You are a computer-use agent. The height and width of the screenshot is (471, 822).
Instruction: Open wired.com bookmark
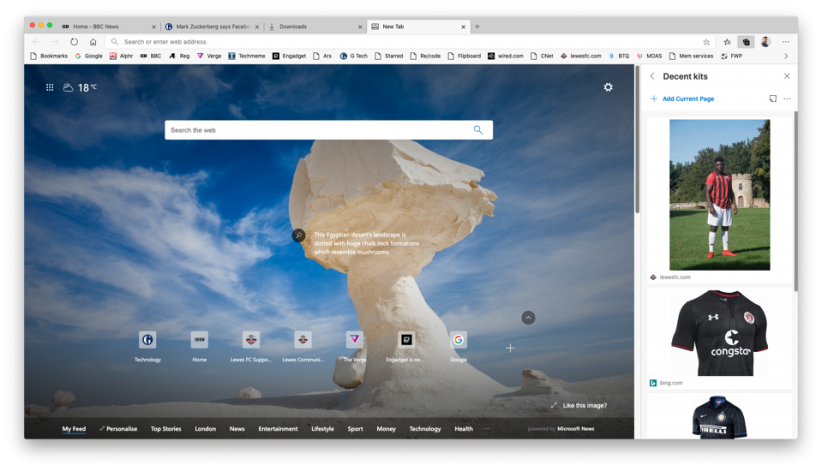pos(505,56)
